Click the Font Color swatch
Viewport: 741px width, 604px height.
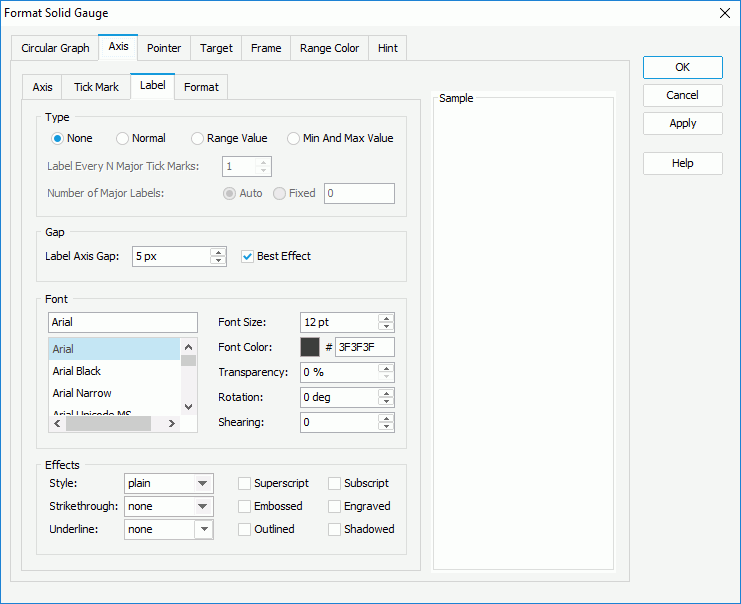(310, 347)
